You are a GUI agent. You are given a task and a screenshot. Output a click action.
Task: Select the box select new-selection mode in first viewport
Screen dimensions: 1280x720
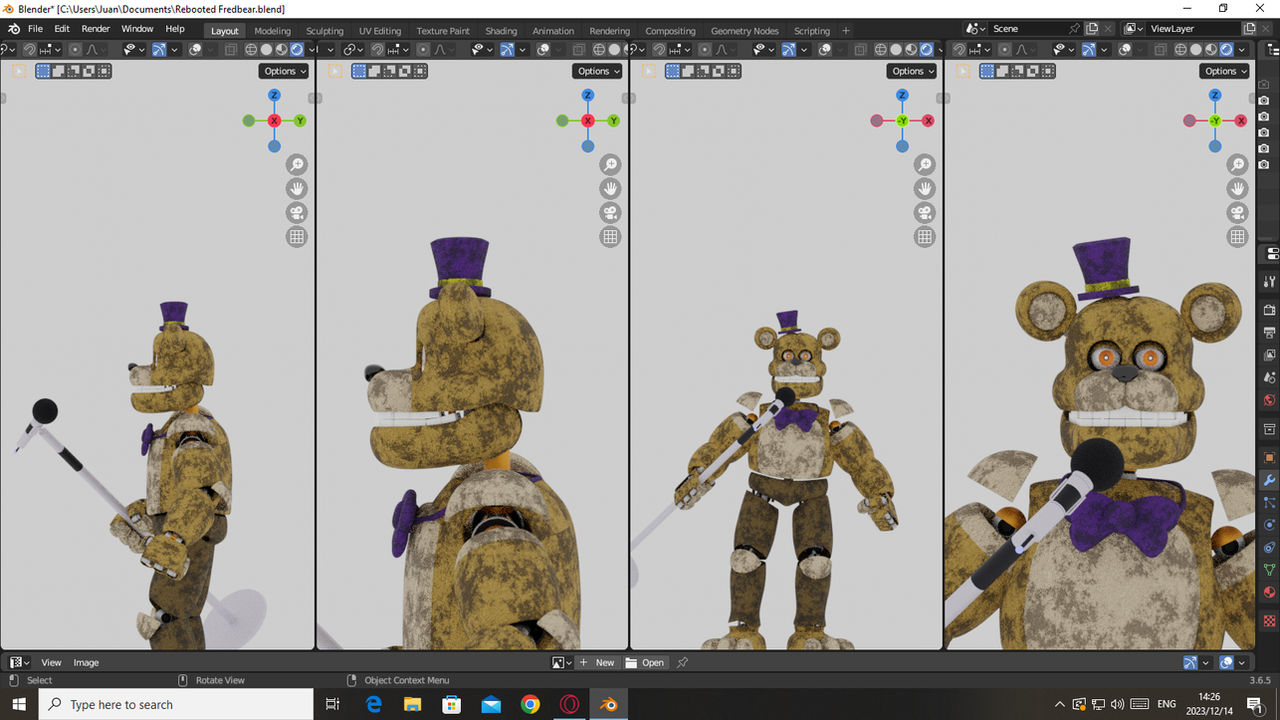(x=43, y=71)
